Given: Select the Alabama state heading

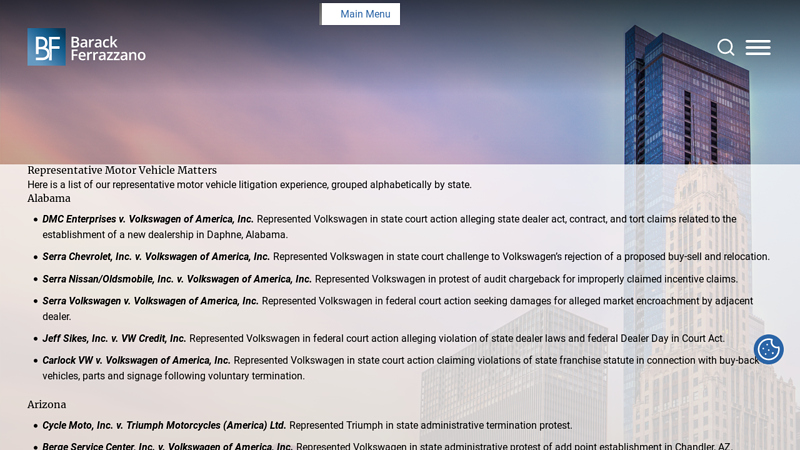Looking at the screenshot, I should [x=49, y=198].
